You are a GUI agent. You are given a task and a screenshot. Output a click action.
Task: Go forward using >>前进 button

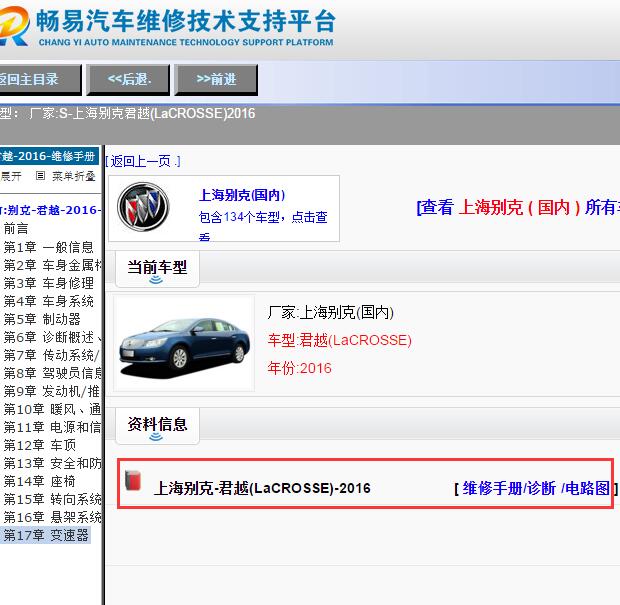tap(216, 79)
